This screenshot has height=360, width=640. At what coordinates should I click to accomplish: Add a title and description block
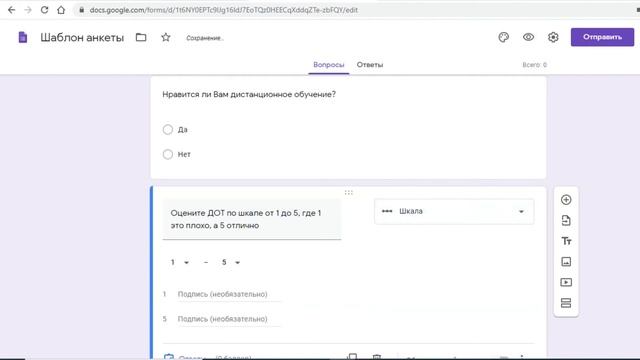pyautogui.click(x=566, y=241)
